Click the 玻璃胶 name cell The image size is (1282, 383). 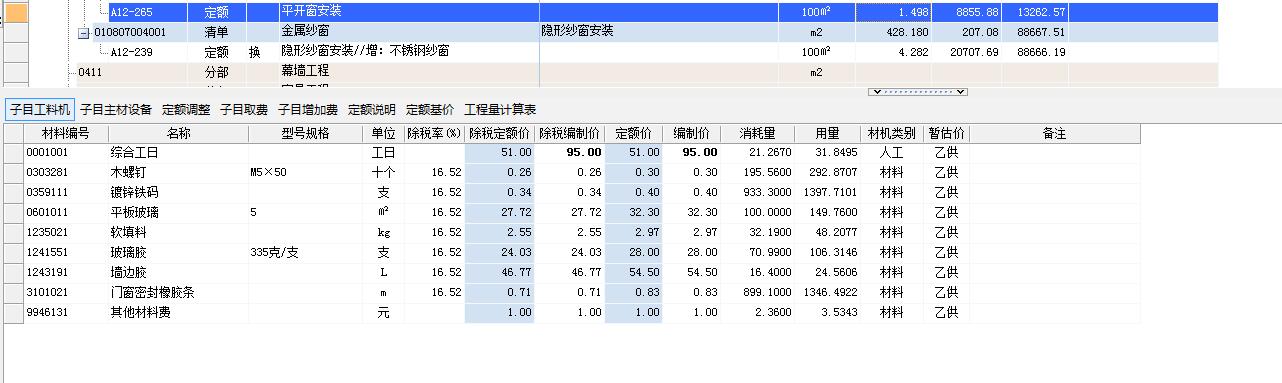point(178,252)
